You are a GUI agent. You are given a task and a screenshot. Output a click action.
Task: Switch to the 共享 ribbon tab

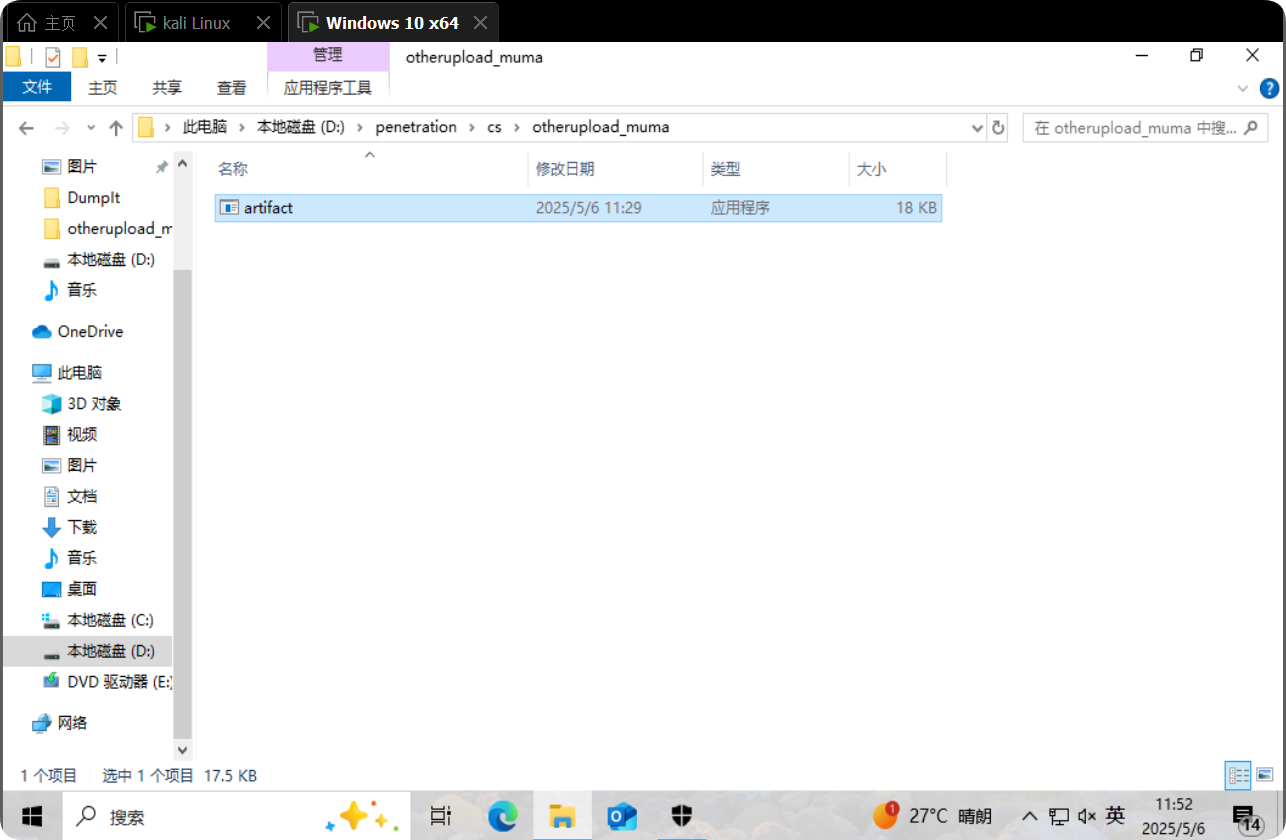click(x=167, y=88)
